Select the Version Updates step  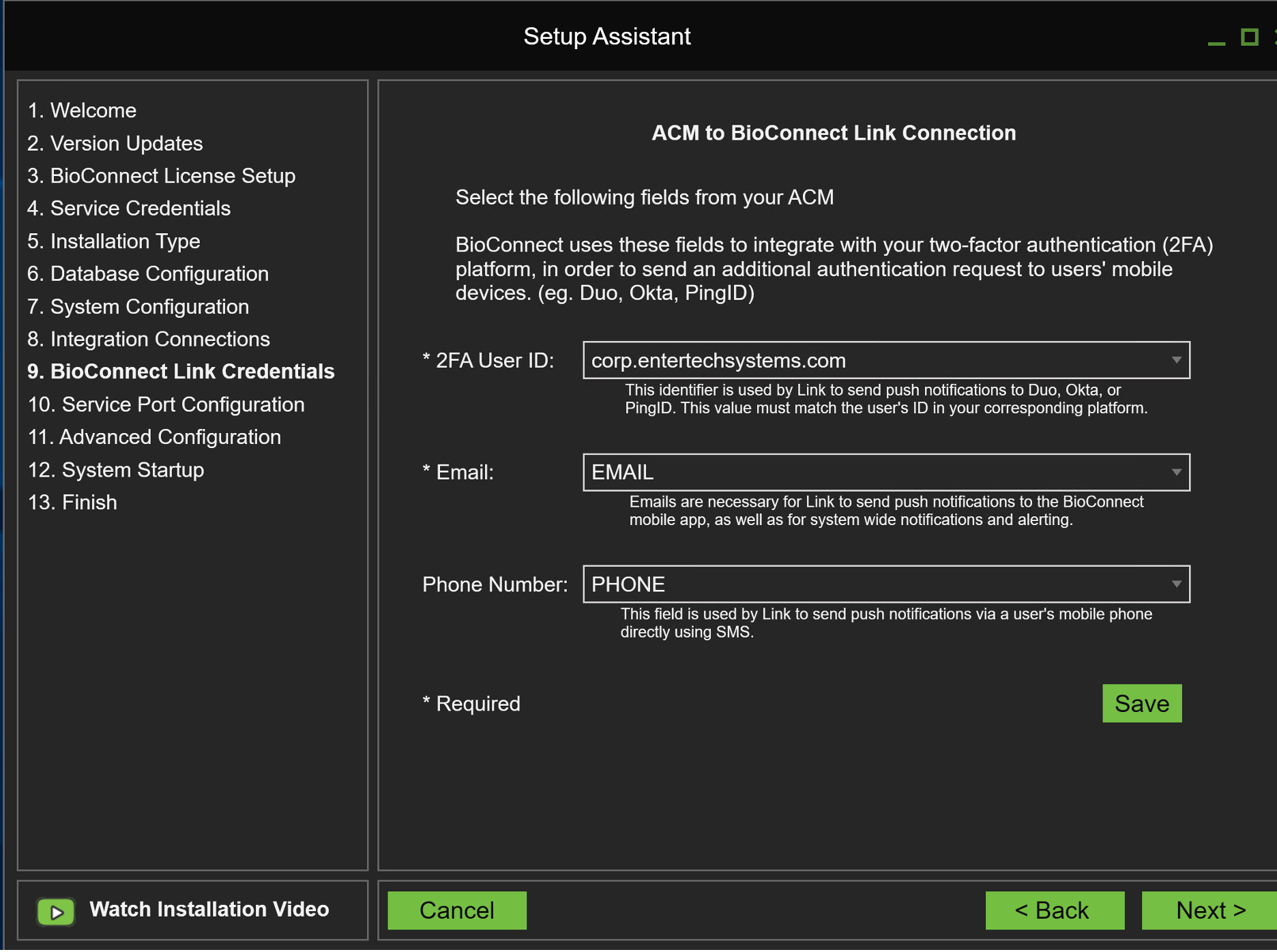pyautogui.click(x=115, y=143)
